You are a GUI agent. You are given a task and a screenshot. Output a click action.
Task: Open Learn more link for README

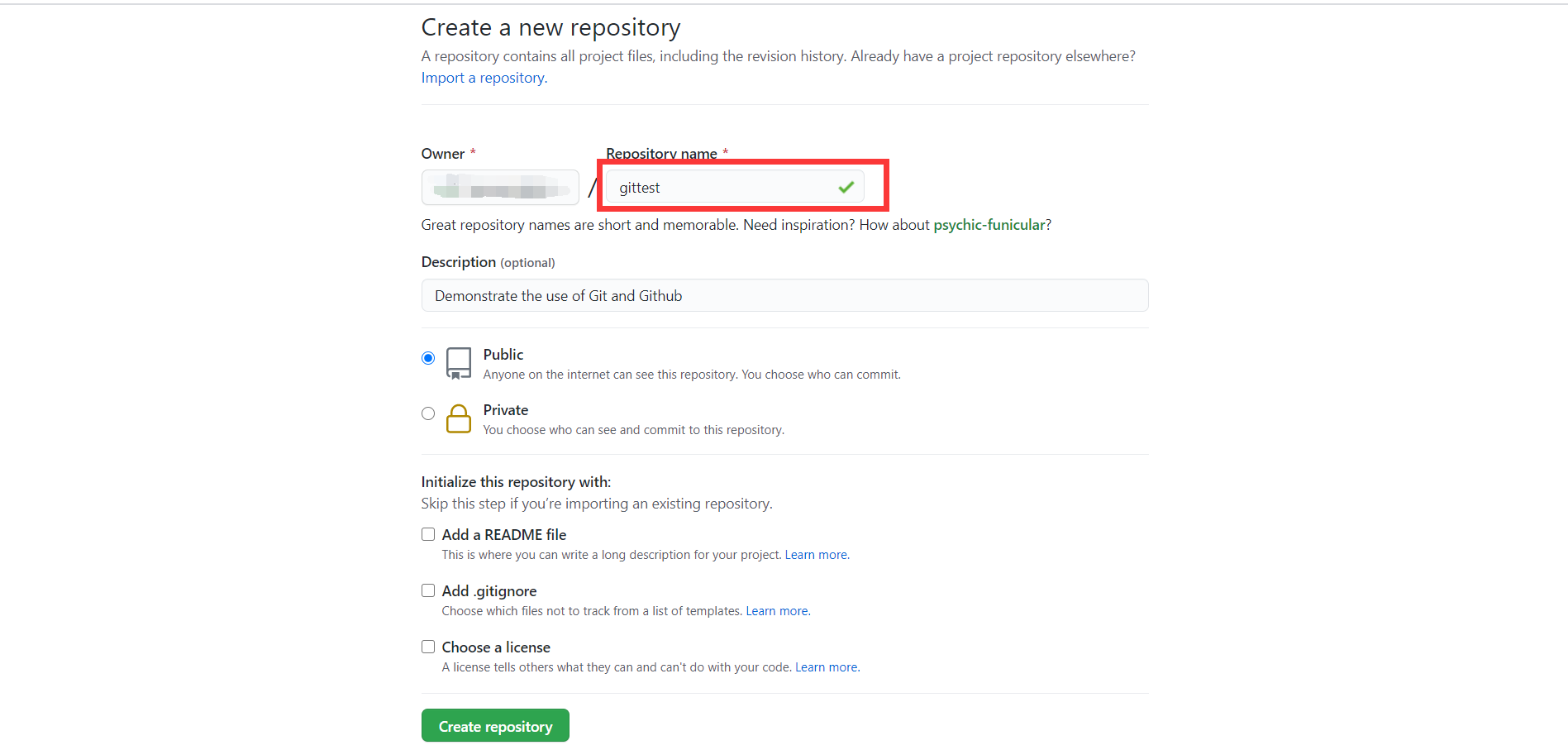(x=817, y=555)
